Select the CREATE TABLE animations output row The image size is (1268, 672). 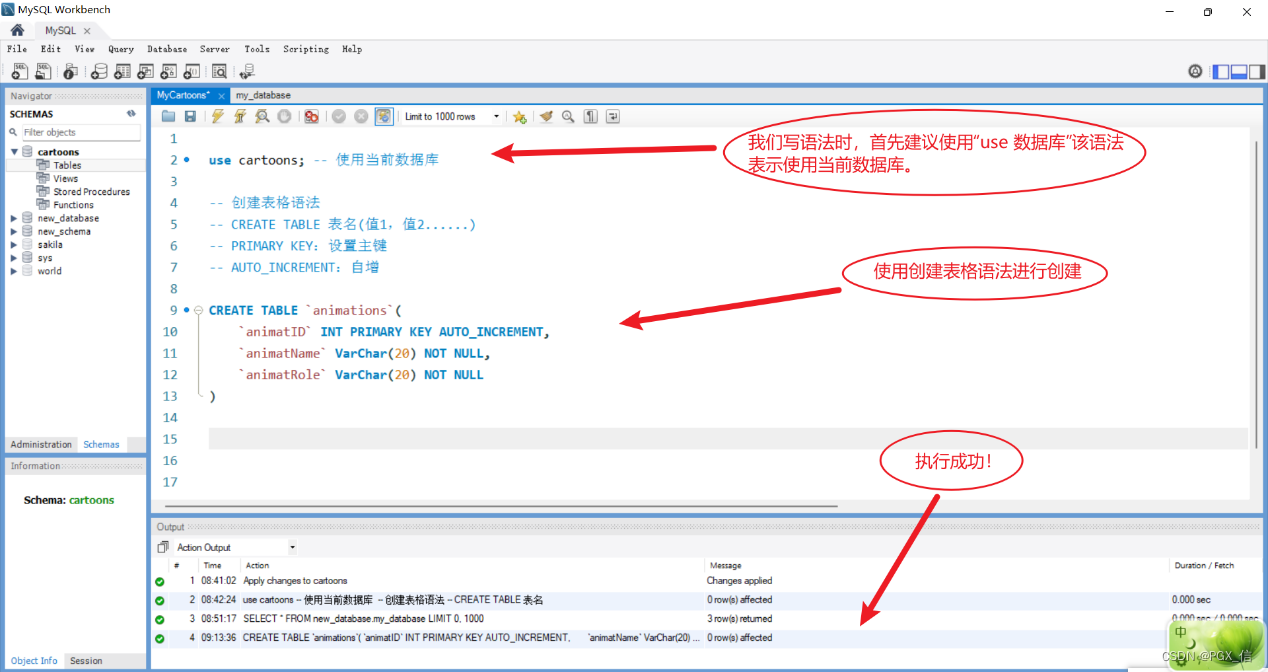tap(708, 637)
